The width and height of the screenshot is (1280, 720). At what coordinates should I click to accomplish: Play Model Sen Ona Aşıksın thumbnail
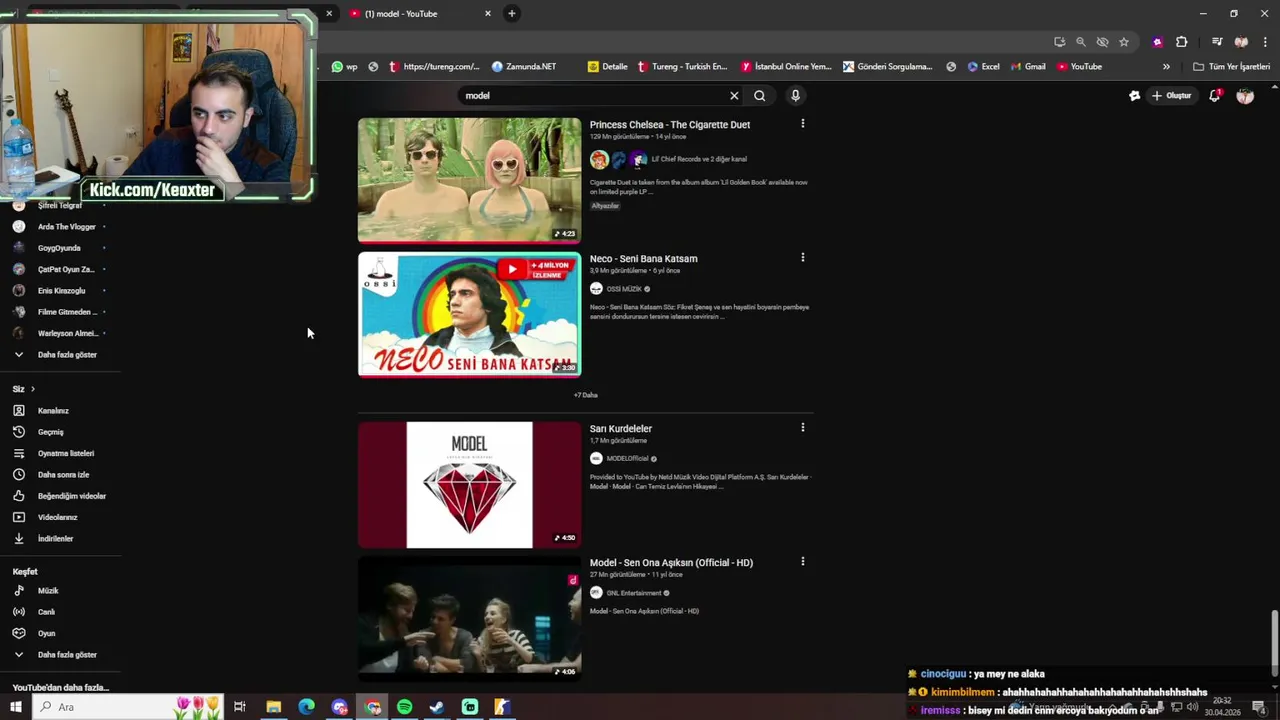(469, 618)
